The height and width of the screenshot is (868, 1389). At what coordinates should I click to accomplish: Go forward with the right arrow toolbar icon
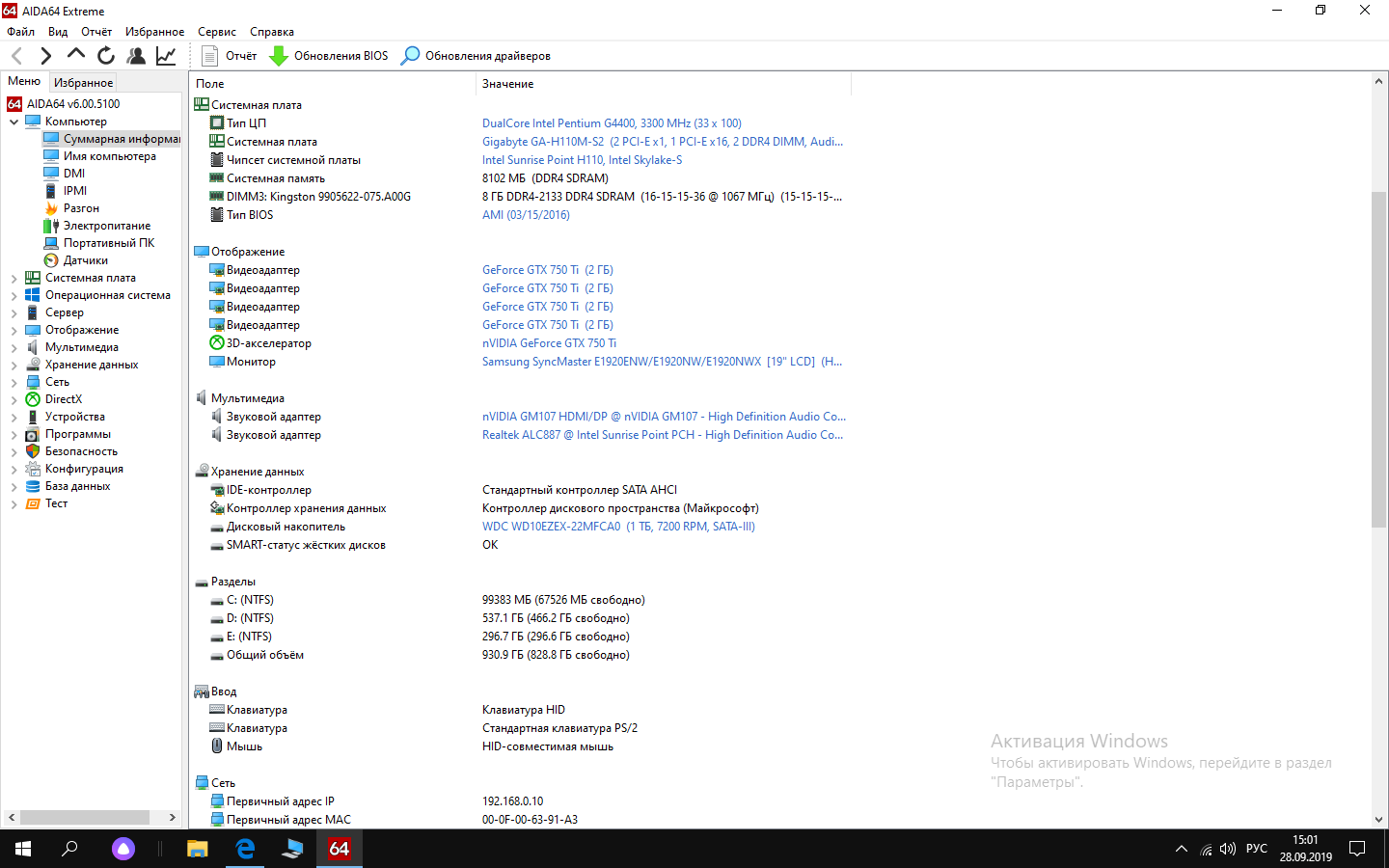click(46, 56)
